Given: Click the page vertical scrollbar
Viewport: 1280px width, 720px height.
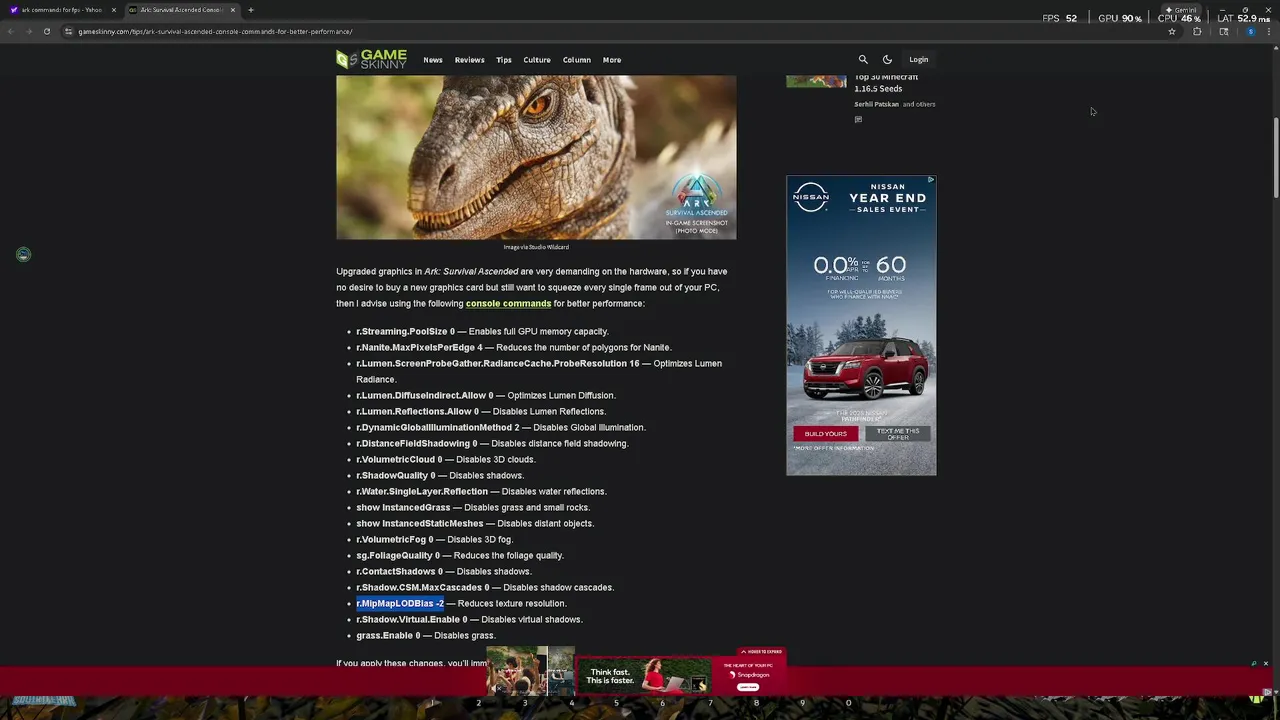Looking at the screenshot, I should 1275,158.
